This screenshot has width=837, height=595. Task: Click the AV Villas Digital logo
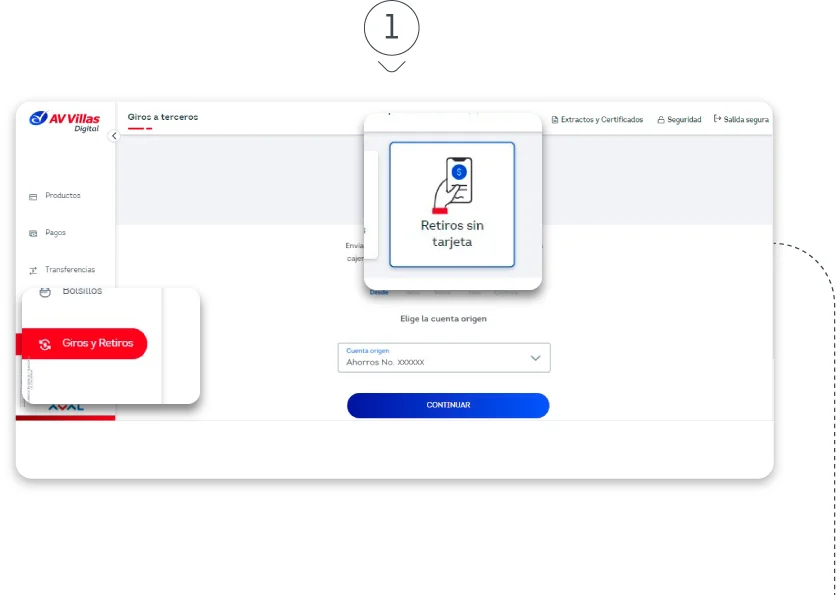coord(65,121)
